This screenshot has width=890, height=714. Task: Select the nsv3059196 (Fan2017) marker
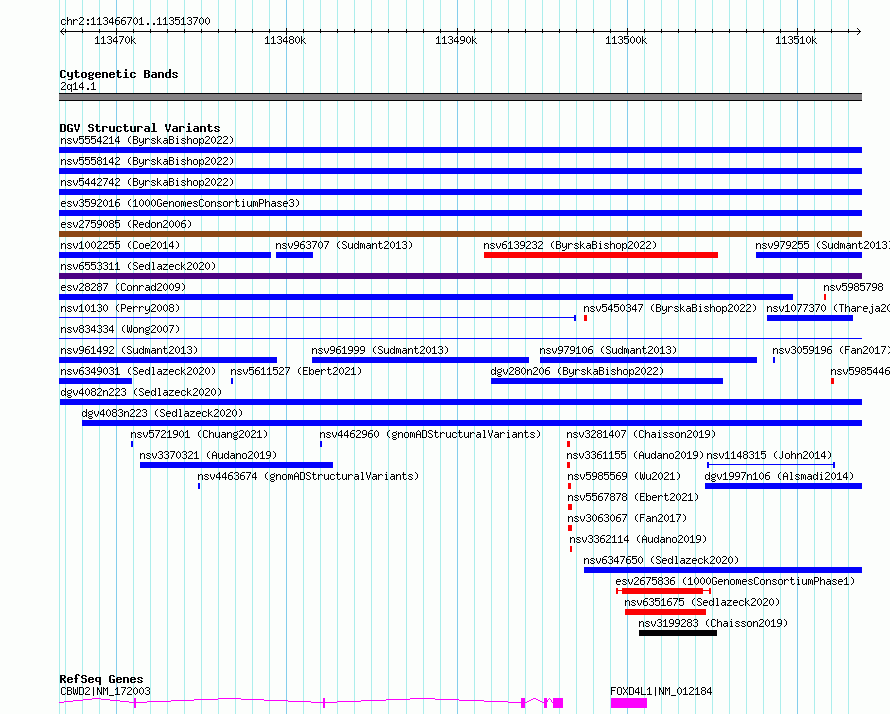tap(774, 360)
